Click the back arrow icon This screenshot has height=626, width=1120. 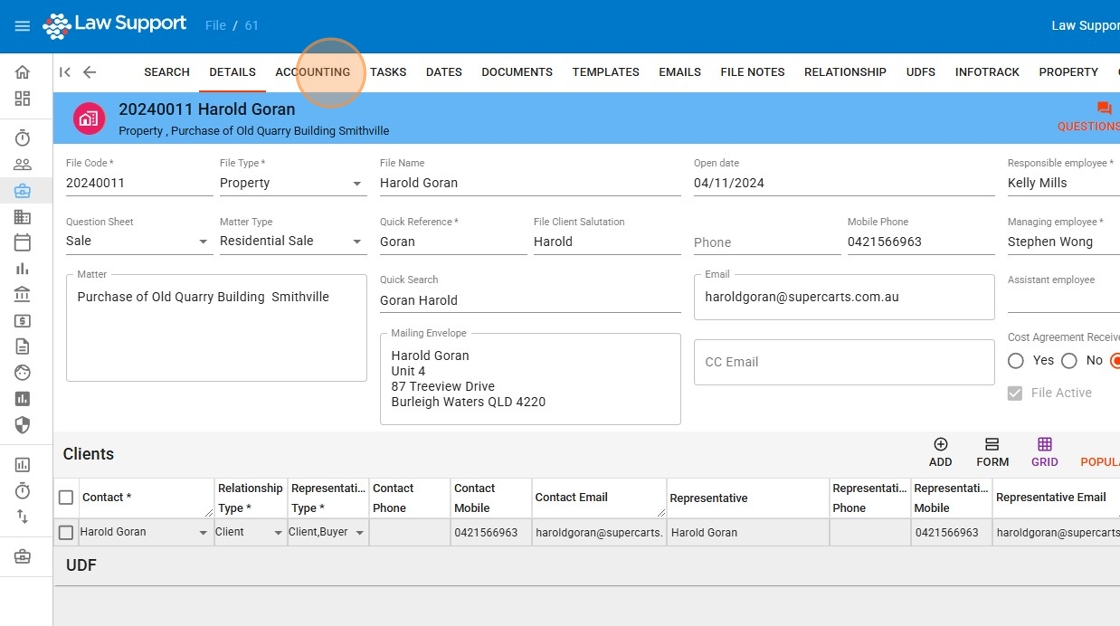pyautogui.click(x=90, y=72)
